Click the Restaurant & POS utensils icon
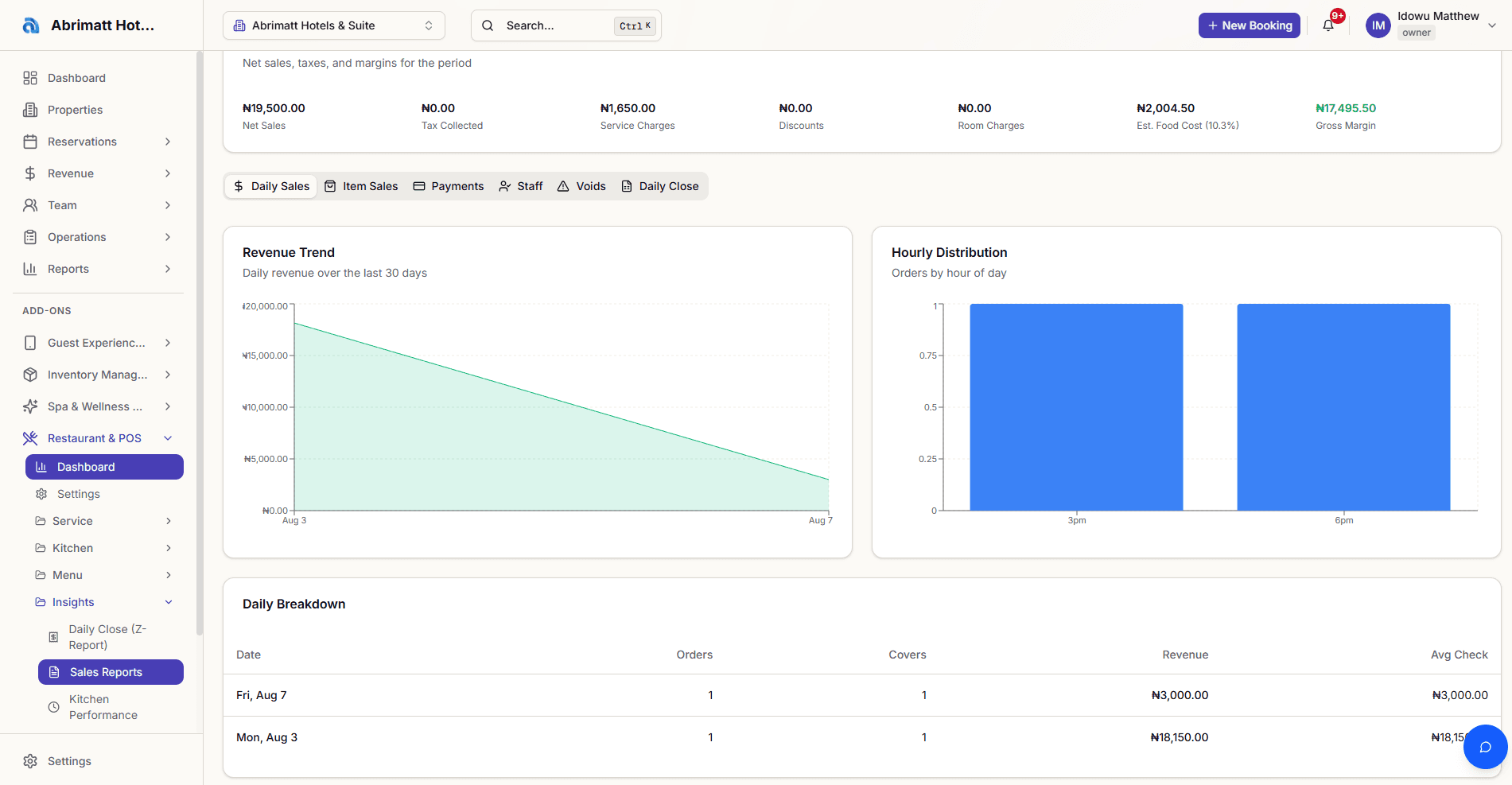The height and width of the screenshot is (785, 1512). click(x=30, y=438)
